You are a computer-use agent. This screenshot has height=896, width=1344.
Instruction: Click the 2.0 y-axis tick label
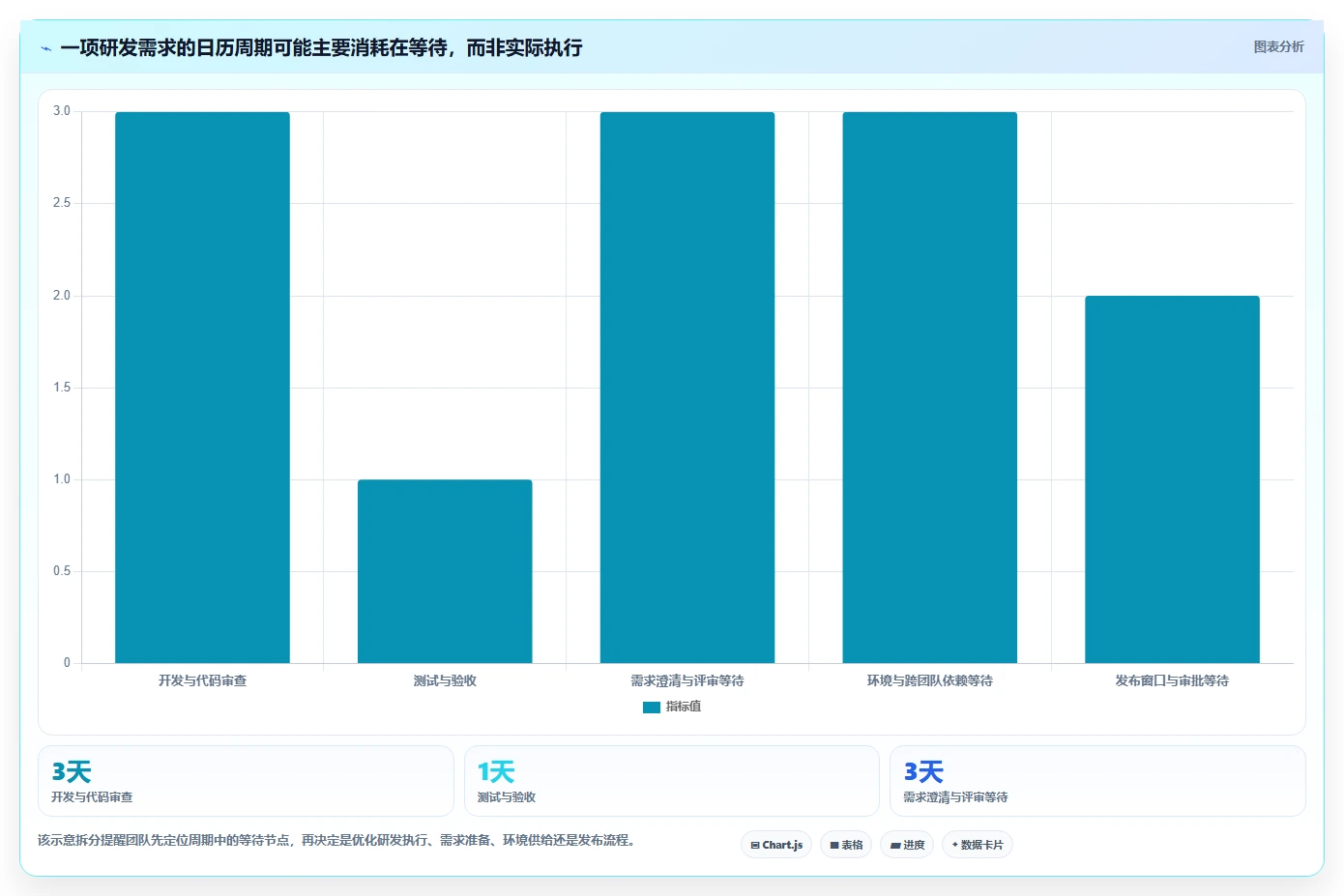click(62, 296)
